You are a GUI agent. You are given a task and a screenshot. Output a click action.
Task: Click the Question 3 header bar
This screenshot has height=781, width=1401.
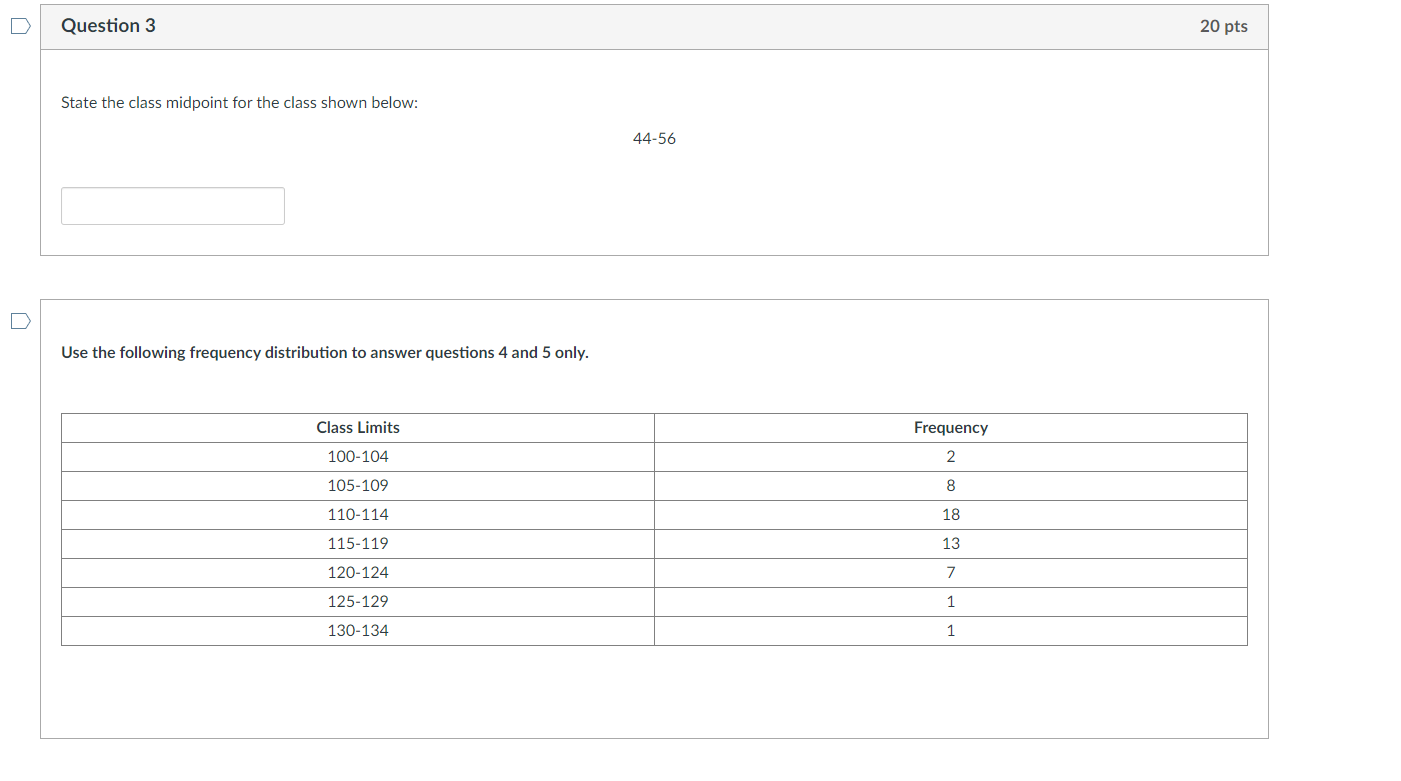coord(655,26)
